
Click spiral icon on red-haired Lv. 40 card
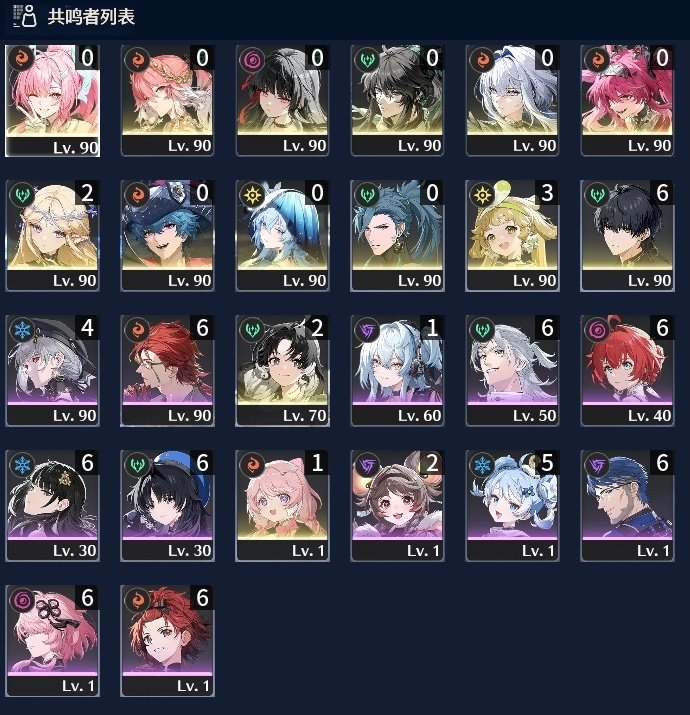(597, 330)
